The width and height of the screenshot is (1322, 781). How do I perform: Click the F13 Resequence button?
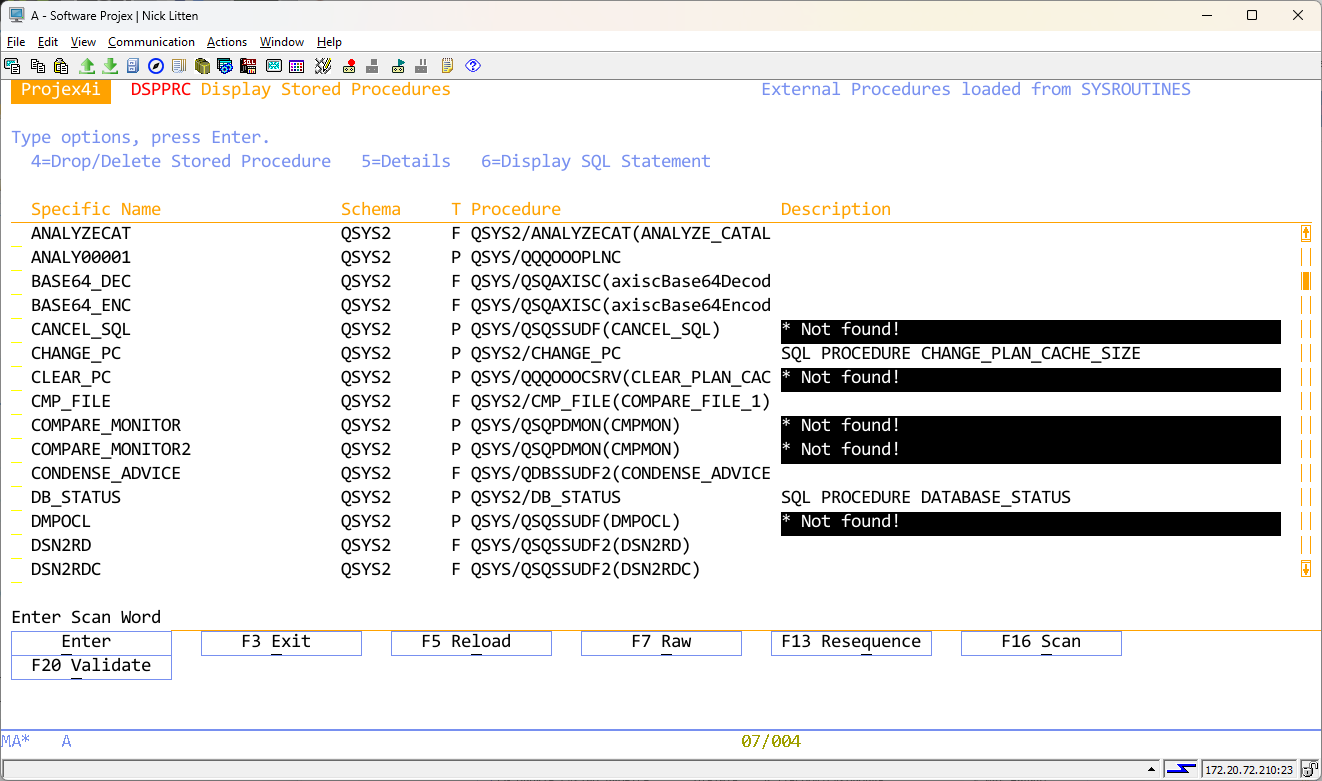[x=851, y=643]
